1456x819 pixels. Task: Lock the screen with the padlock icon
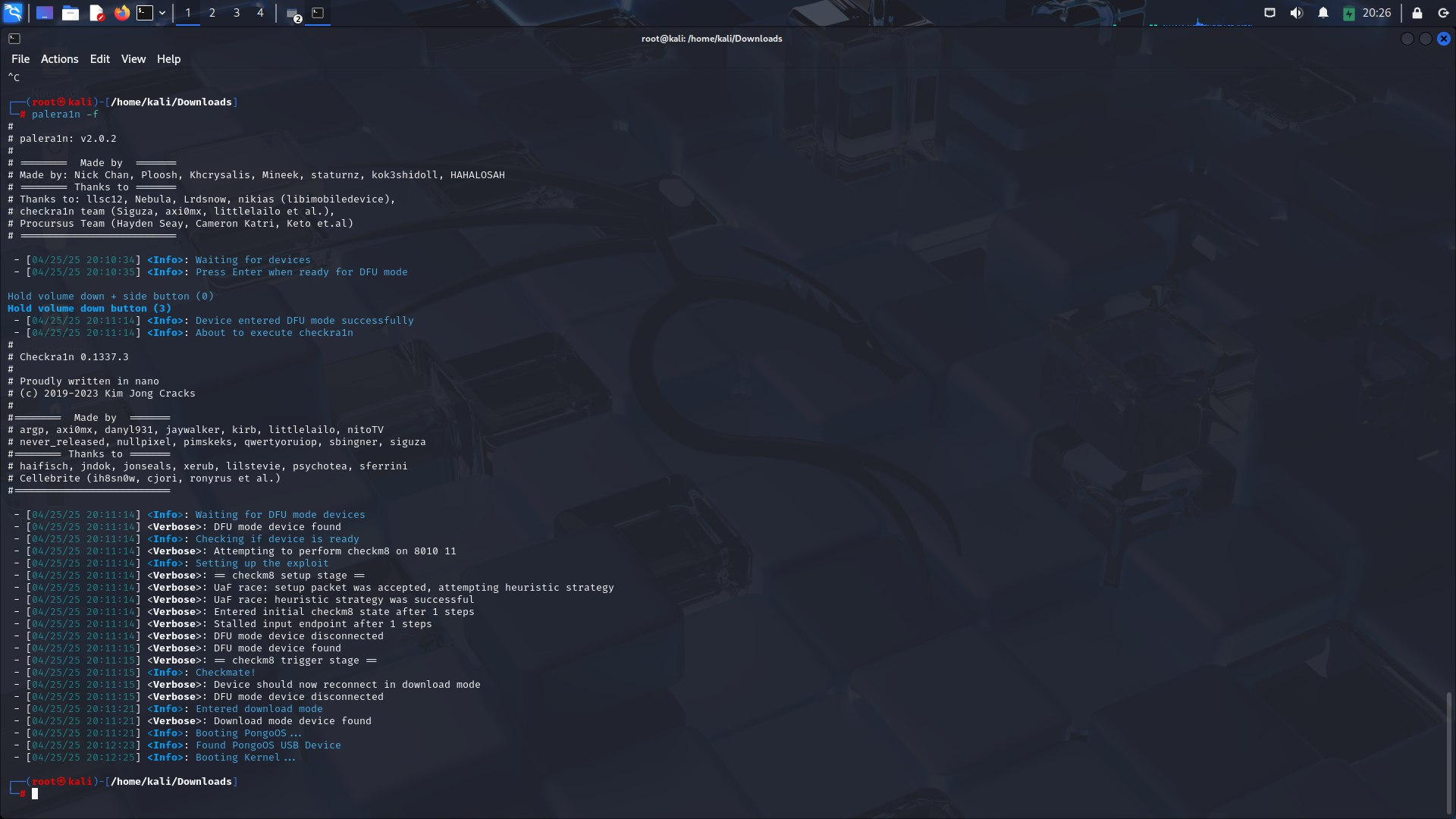(x=1417, y=13)
